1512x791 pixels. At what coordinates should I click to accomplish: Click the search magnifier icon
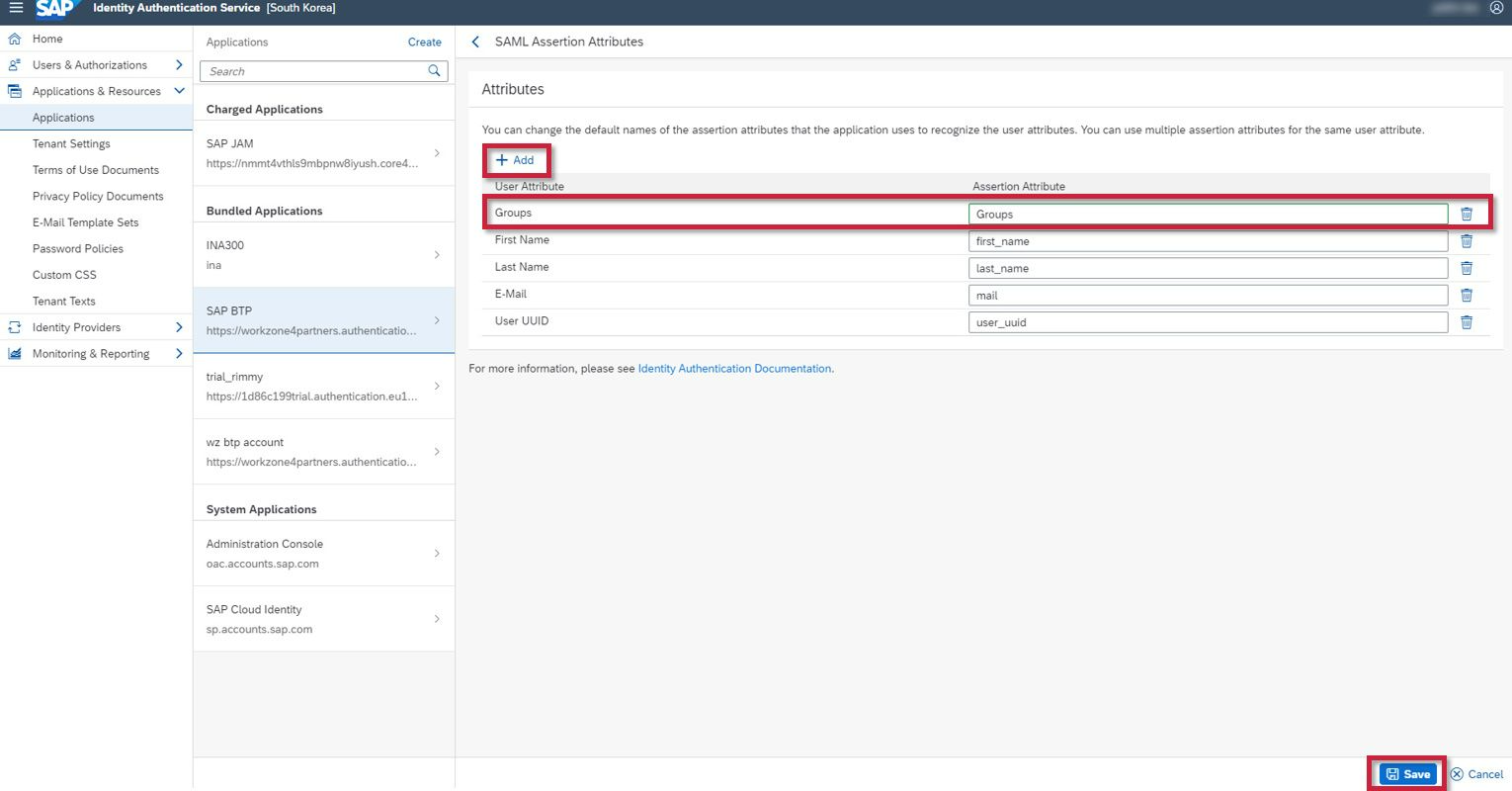coord(434,71)
